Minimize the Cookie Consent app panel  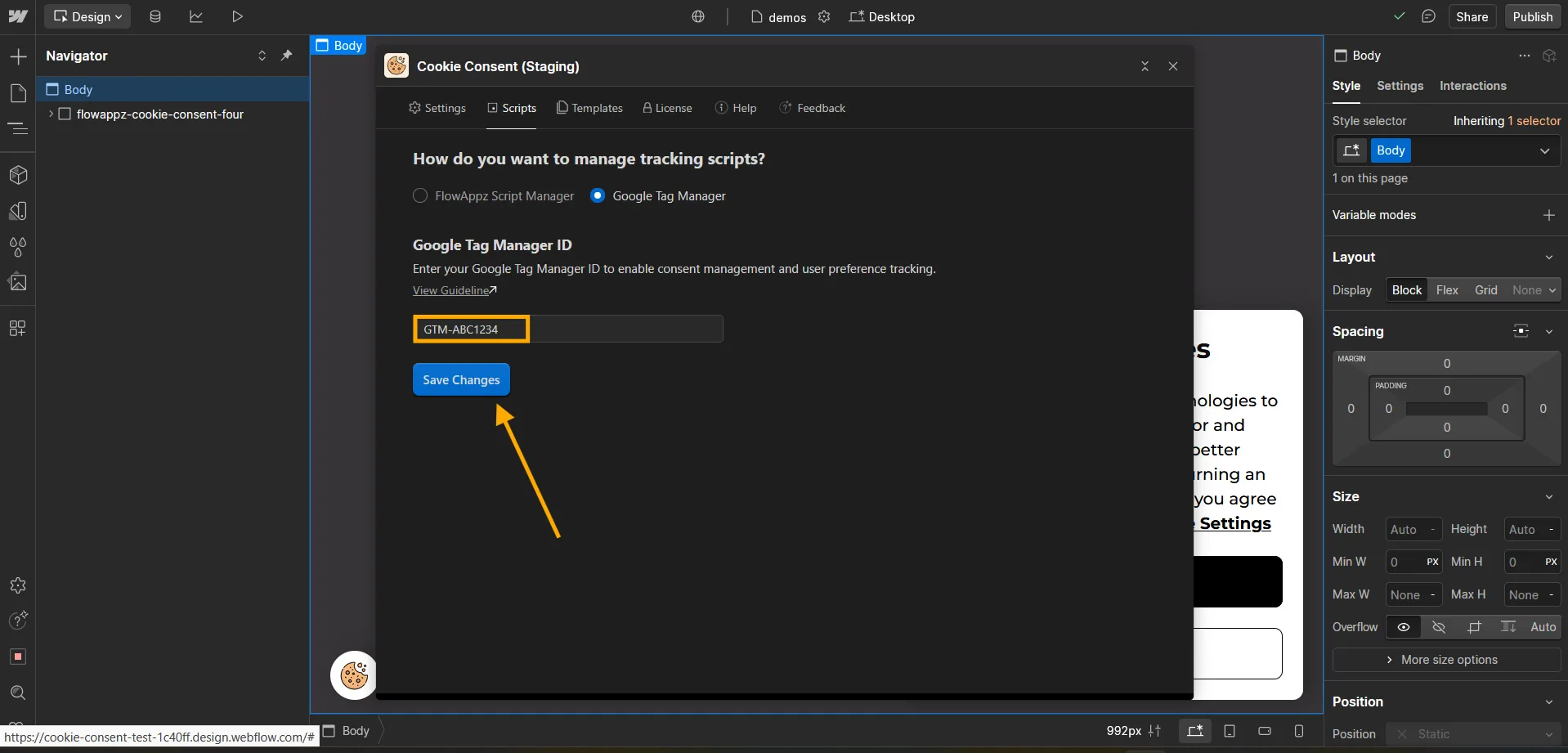pos(1145,66)
